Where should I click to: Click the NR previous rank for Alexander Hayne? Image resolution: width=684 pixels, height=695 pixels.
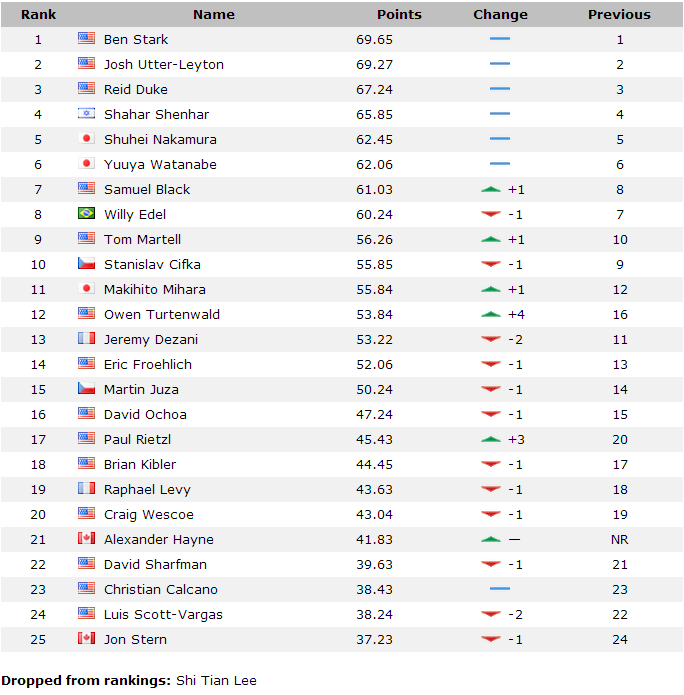pos(619,539)
